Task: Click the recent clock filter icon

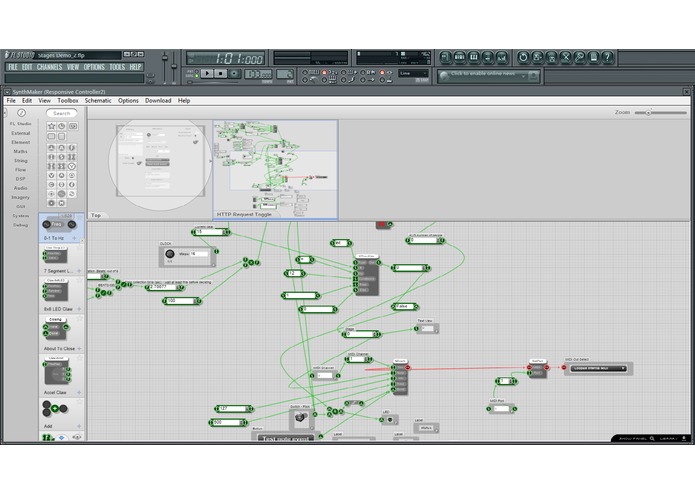Action: tap(62, 126)
